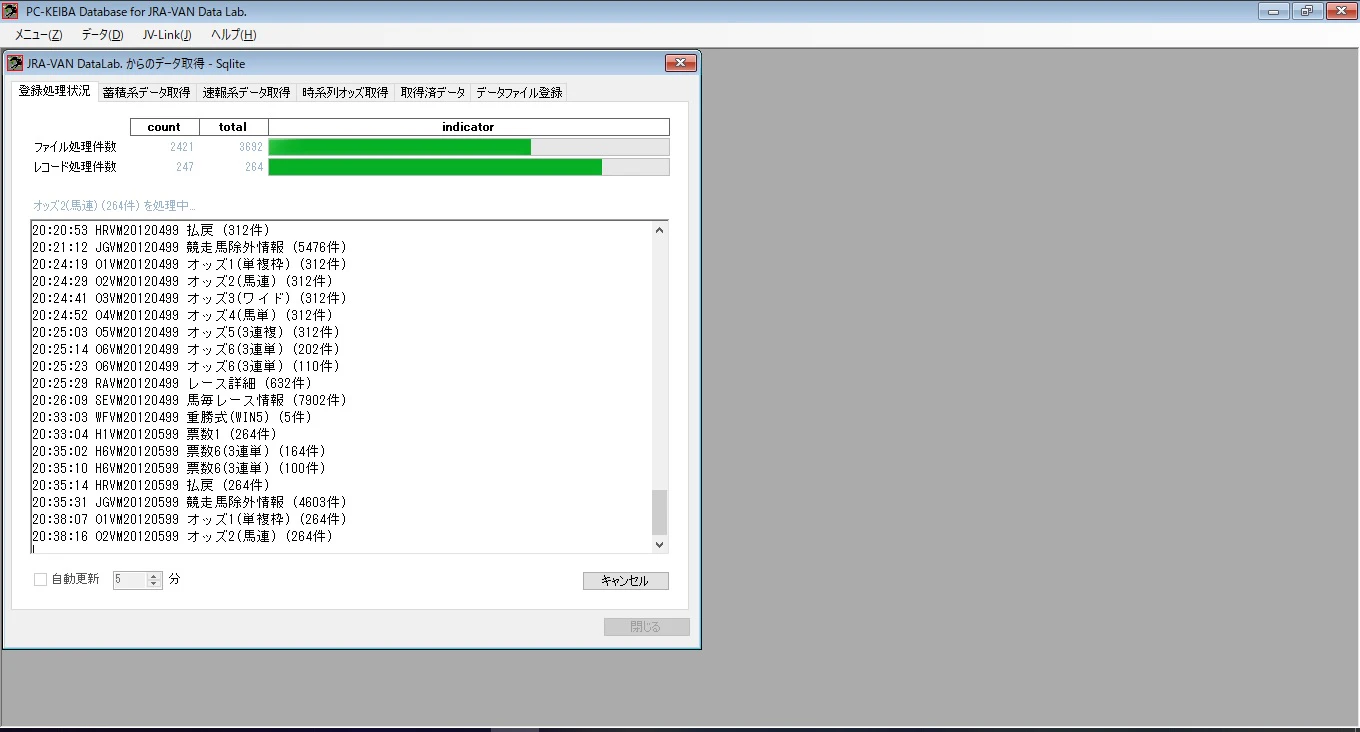
Task: Click the JRA-VAN DataLab dialog title icon
Action: 15,63
